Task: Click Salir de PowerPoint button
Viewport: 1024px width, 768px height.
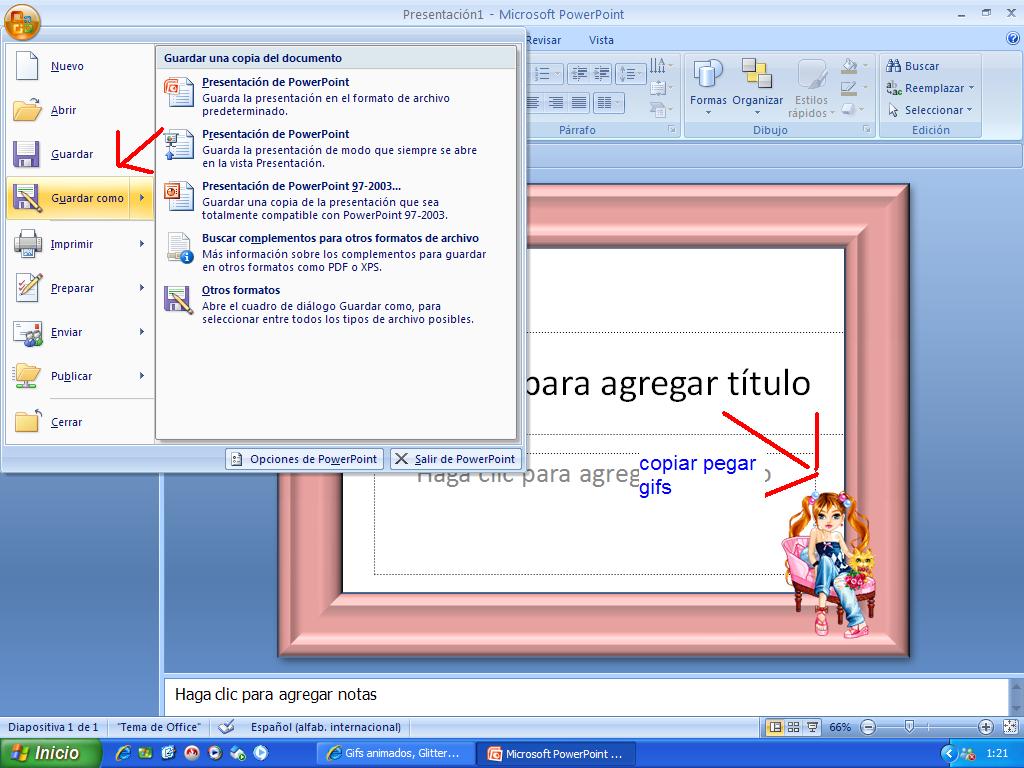Action: 456,459
